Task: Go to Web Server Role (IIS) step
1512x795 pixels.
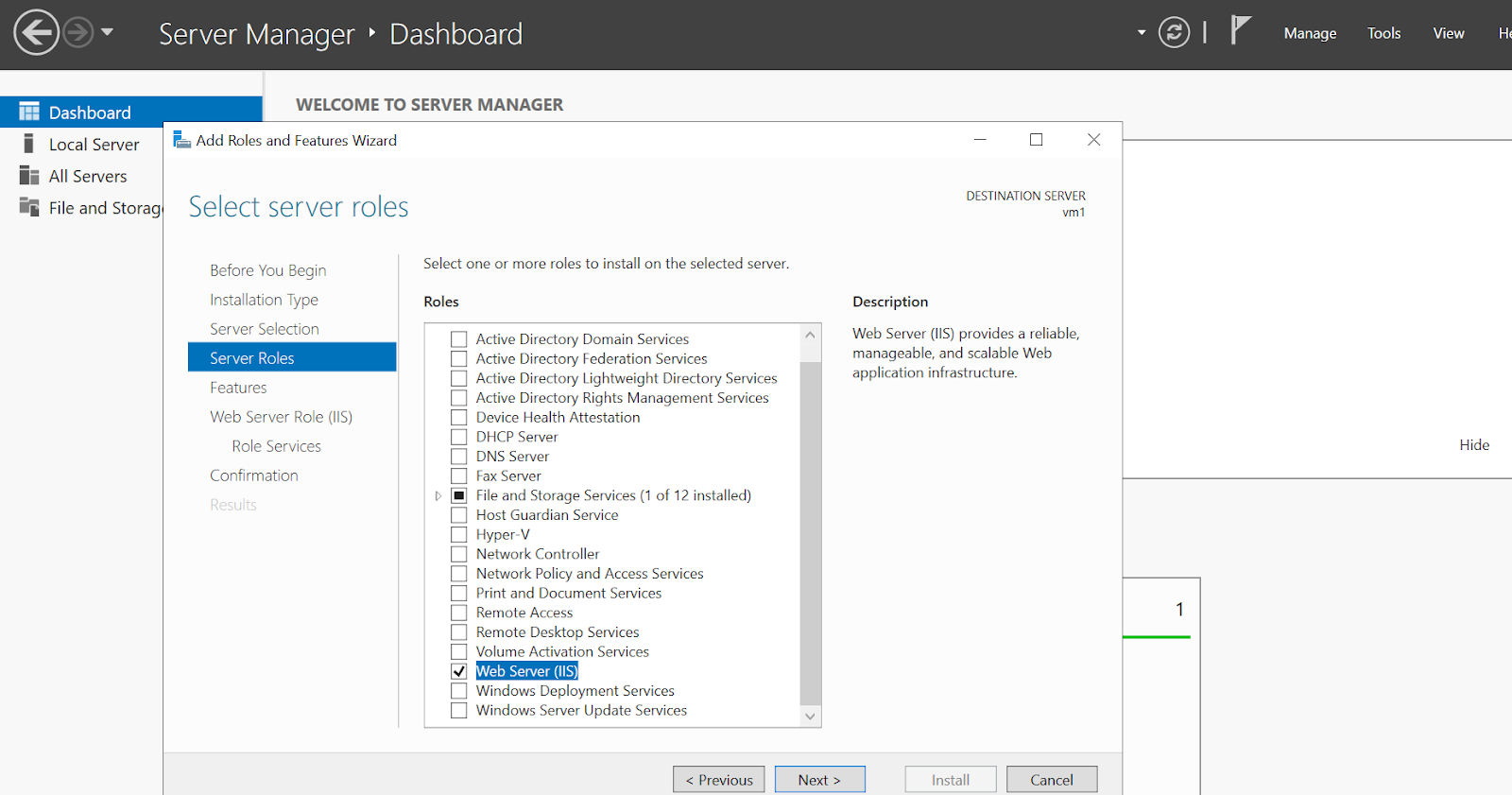Action: point(281,417)
